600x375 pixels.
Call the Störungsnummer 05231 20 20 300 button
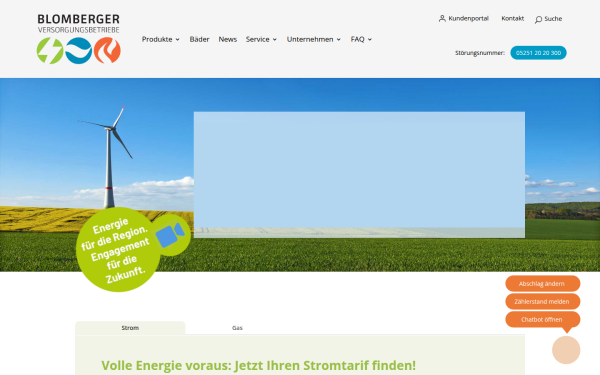click(x=538, y=53)
